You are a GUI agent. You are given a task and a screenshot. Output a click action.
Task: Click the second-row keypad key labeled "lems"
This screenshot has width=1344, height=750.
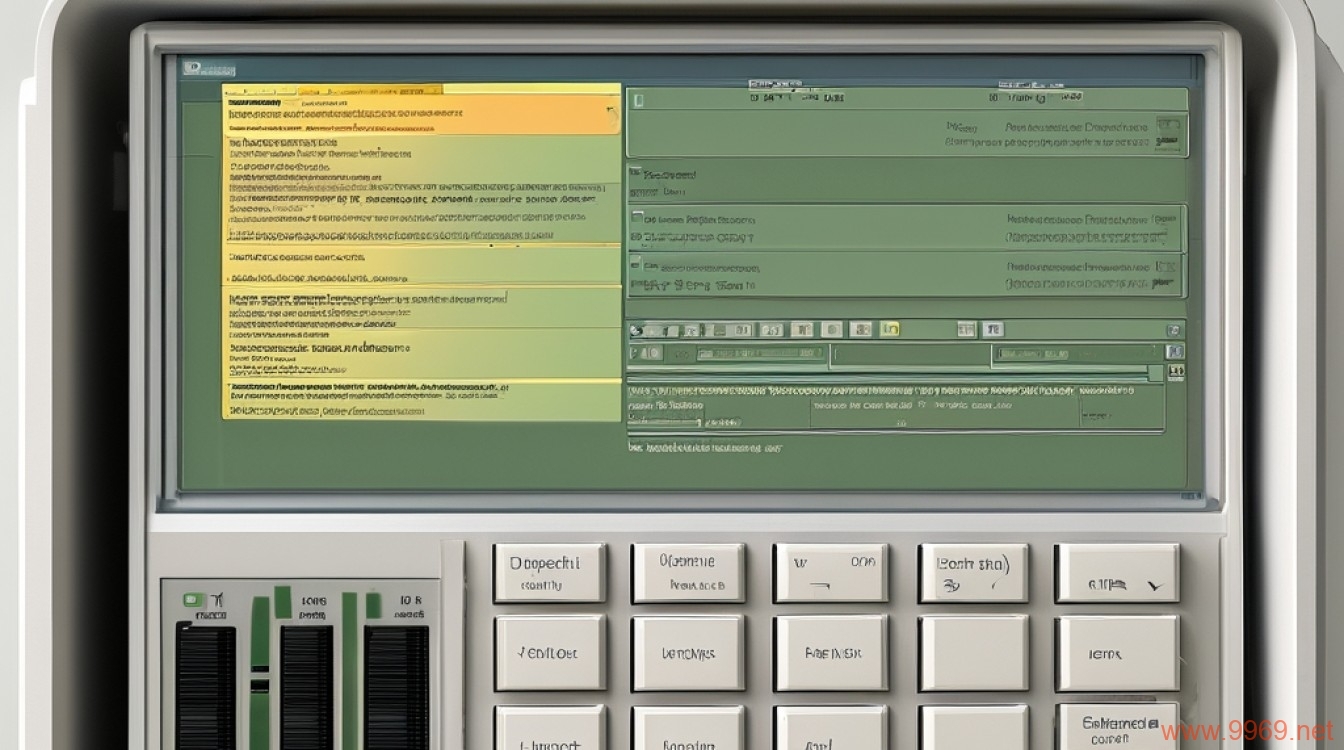1118,653
